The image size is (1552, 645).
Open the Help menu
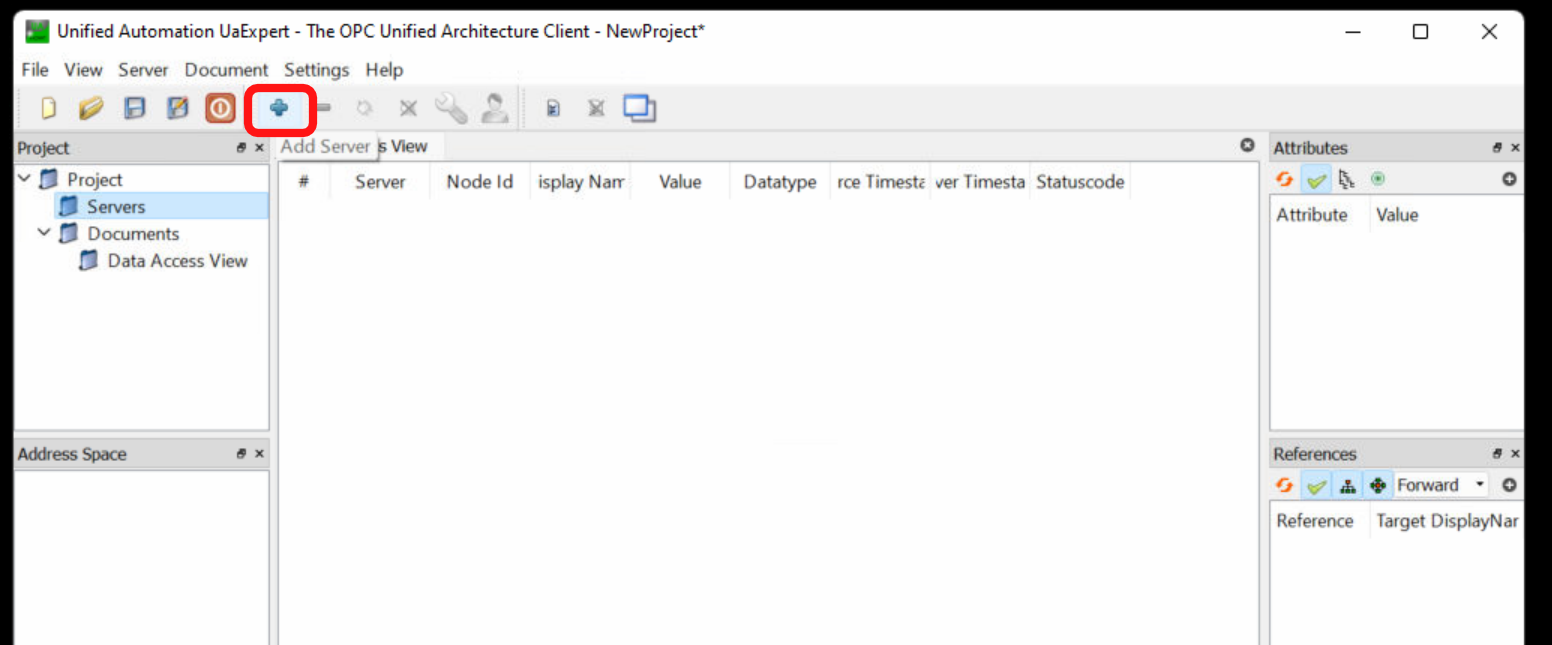coord(384,70)
